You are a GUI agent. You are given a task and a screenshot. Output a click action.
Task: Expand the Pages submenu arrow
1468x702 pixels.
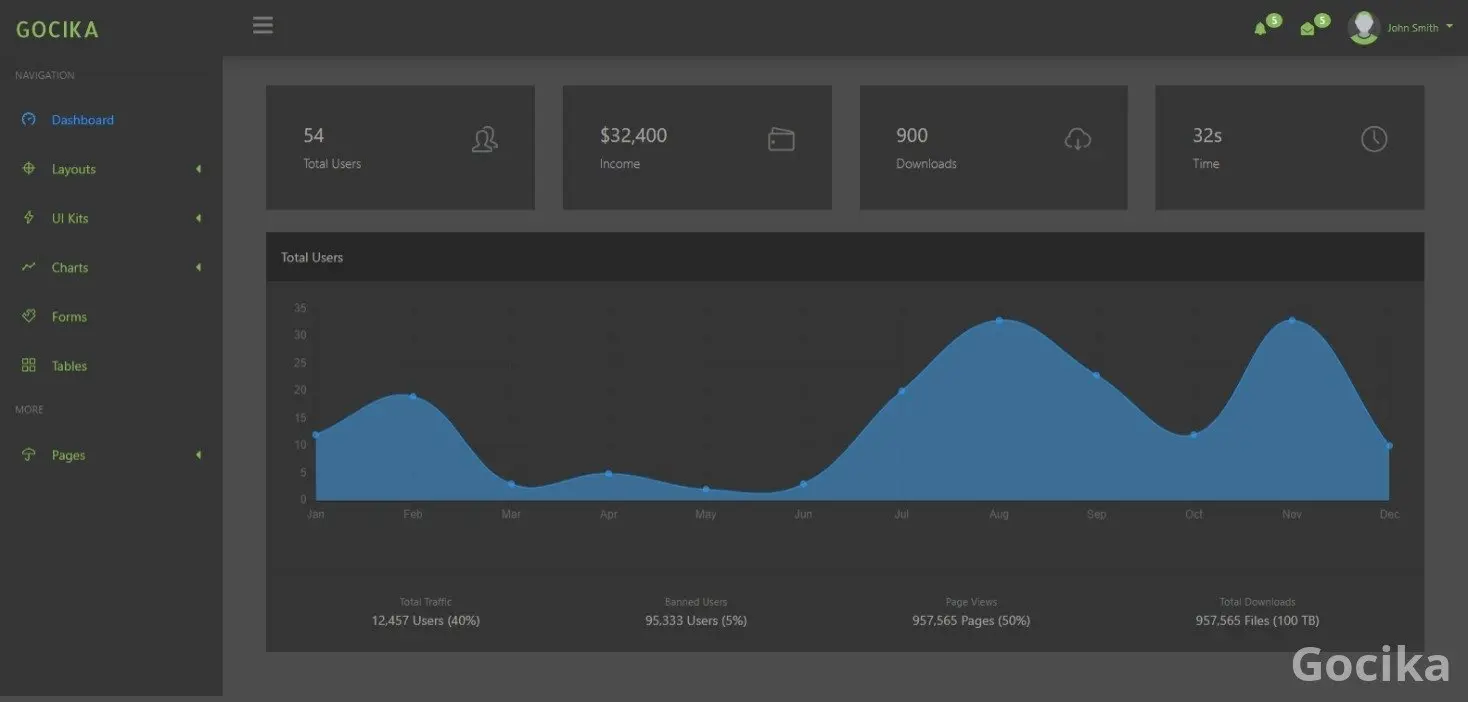click(198, 455)
